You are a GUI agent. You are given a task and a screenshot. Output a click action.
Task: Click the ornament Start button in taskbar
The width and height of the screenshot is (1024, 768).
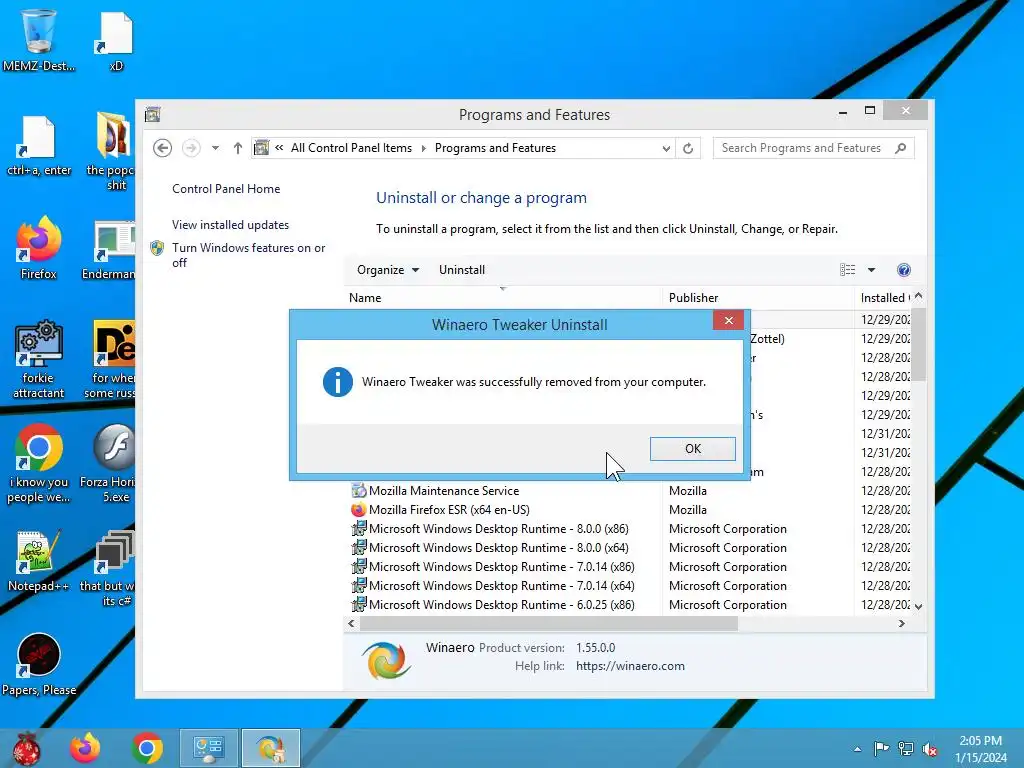[x=27, y=748]
